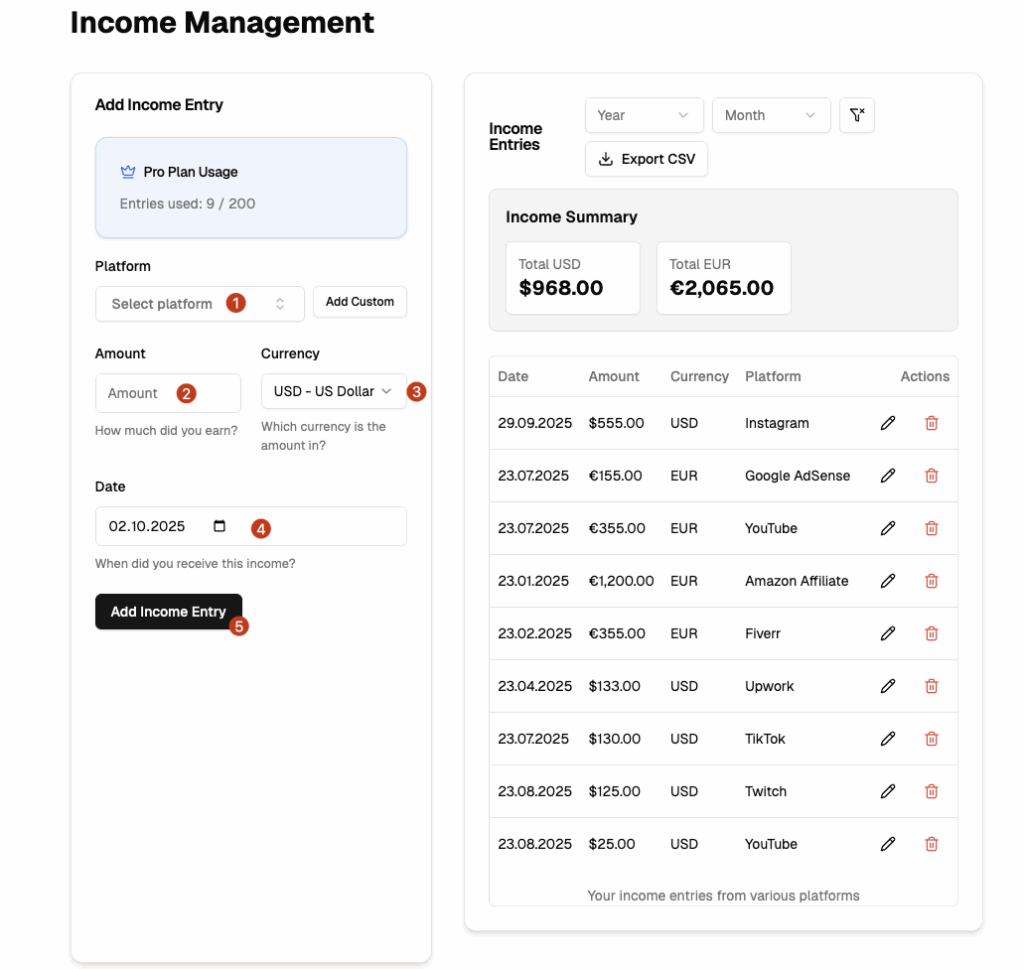Edit the TikTok income entry
The height and width of the screenshot is (969, 1024).
(887, 739)
